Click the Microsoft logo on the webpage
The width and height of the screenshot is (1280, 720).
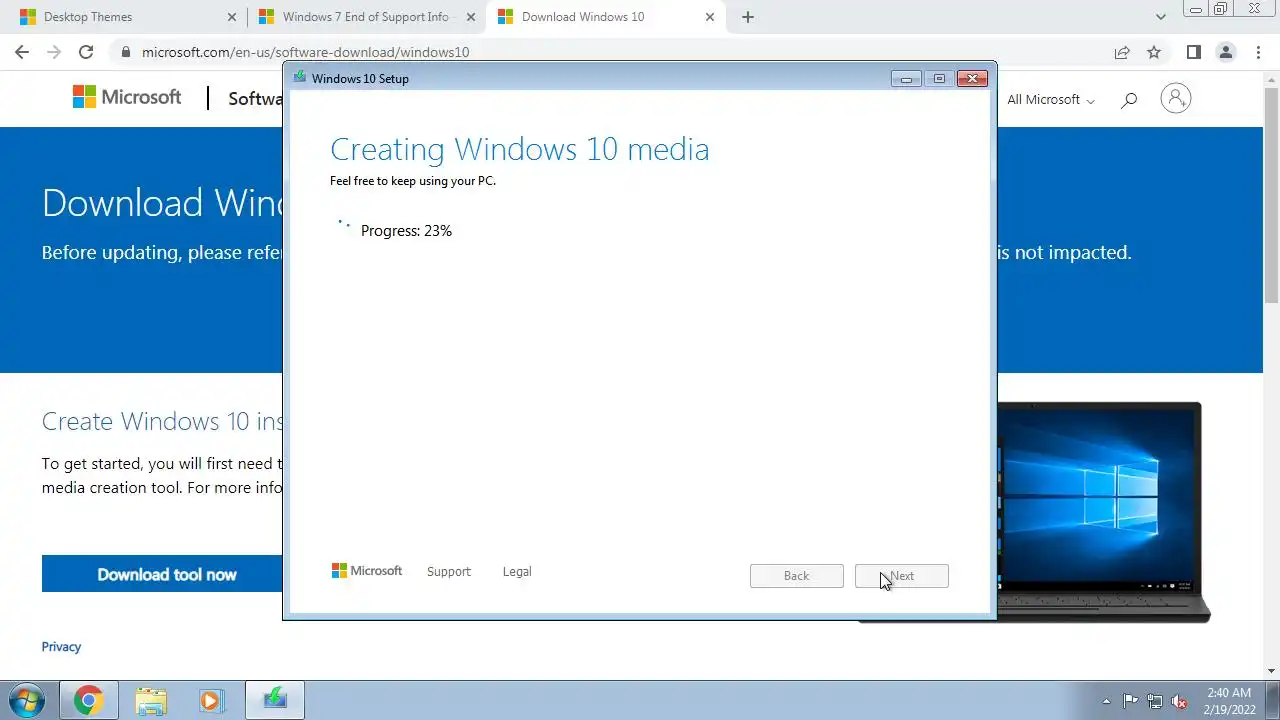coord(127,97)
